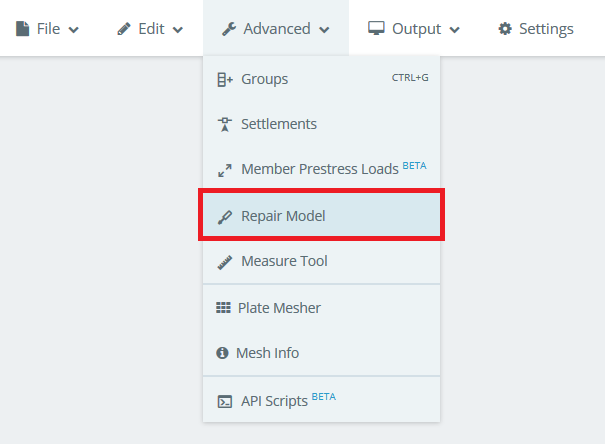Click the API Scripts terminal icon

[x=225, y=402]
